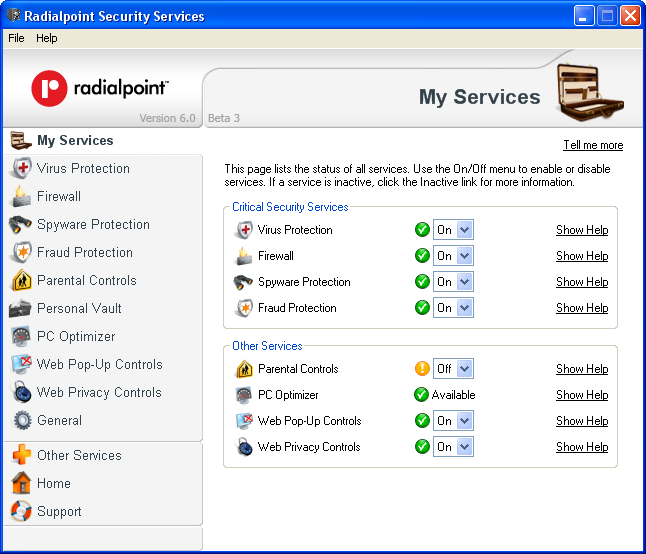Click the Spyware Protection binoculars icon in services list
Screen dimensions: 646x554
click(x=243, y=282)
